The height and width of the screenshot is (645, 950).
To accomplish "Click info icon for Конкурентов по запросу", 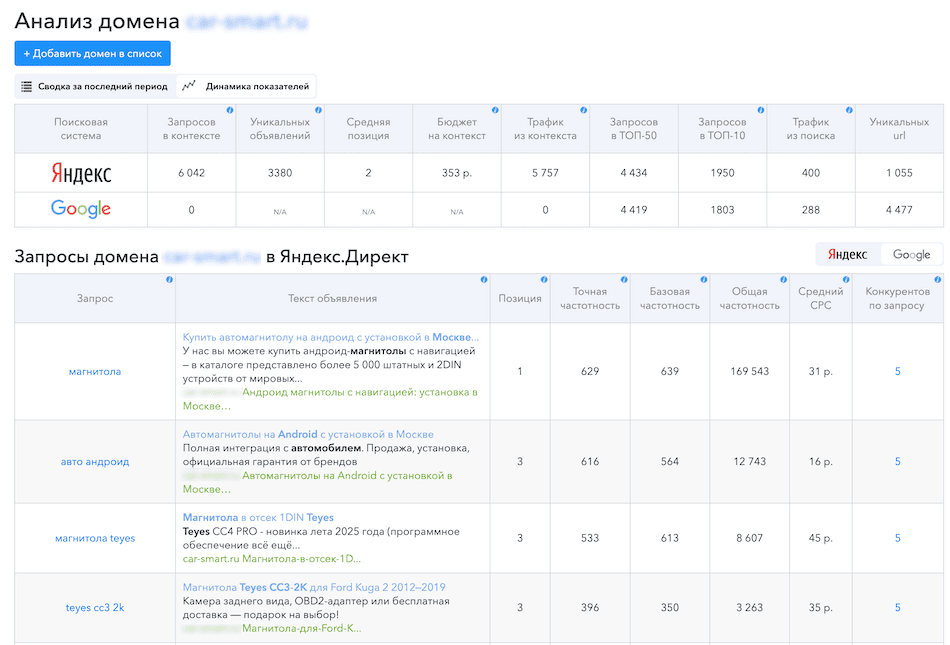I will [937, 280].
